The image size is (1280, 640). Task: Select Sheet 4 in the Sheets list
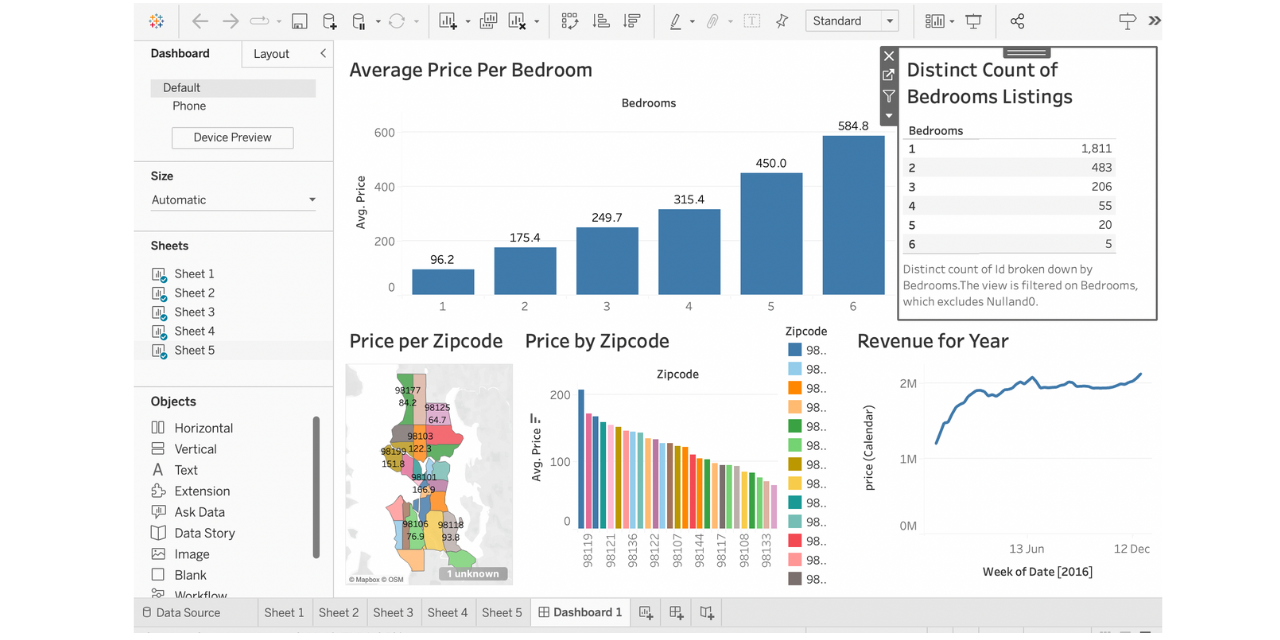[x=194, y=331]
